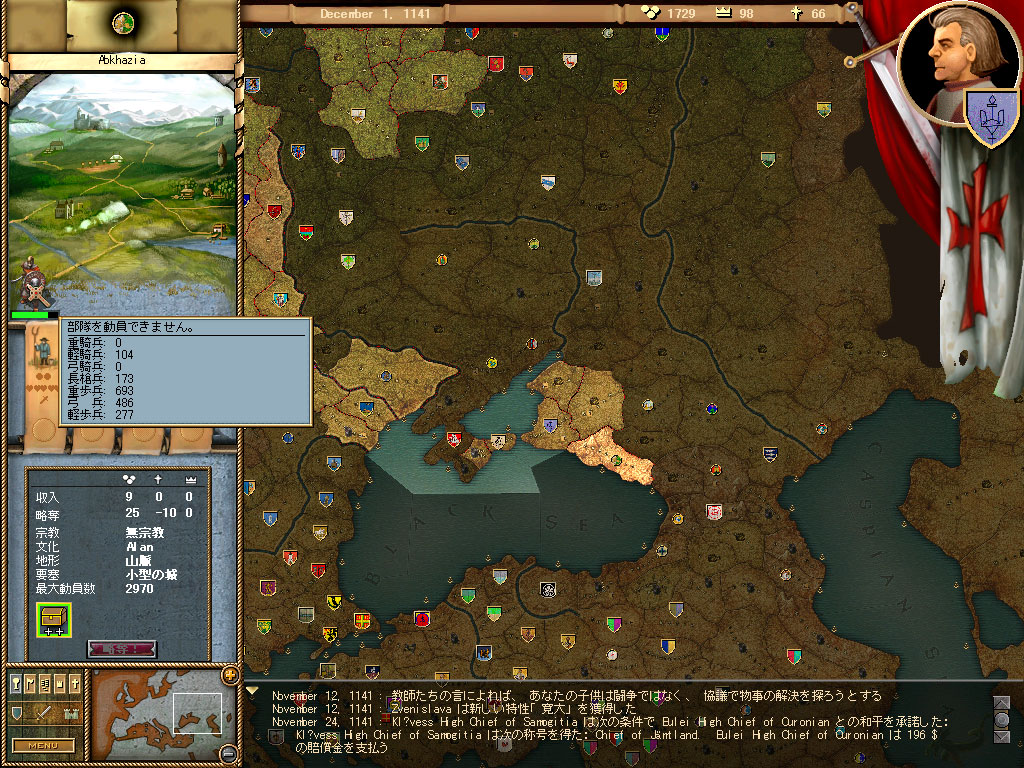The width and height of the screenshot is (1024, 768).
Task: Click the prestige value 98
Action: click(x=746, y=14)
